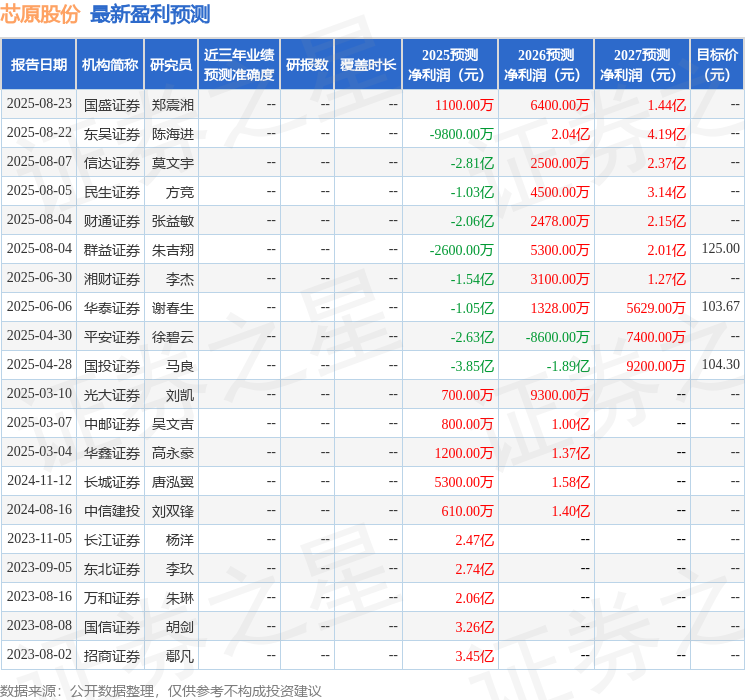745x700 pixels.
Task: Click the -2600.00万 value
Action: 461,250
